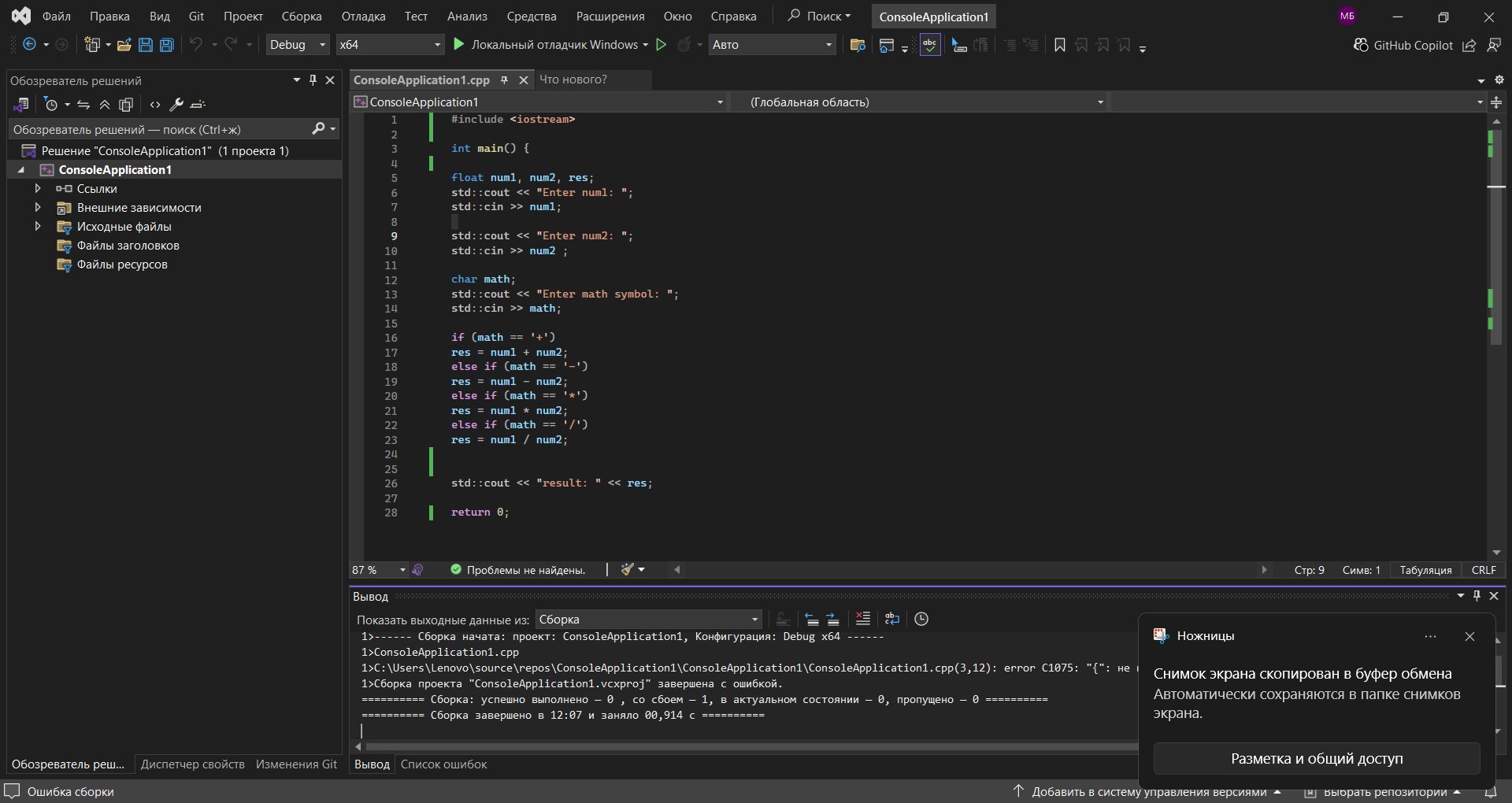Toggle pin on ConsoleApplication1.cpp tab

click(x=504, y=80)
